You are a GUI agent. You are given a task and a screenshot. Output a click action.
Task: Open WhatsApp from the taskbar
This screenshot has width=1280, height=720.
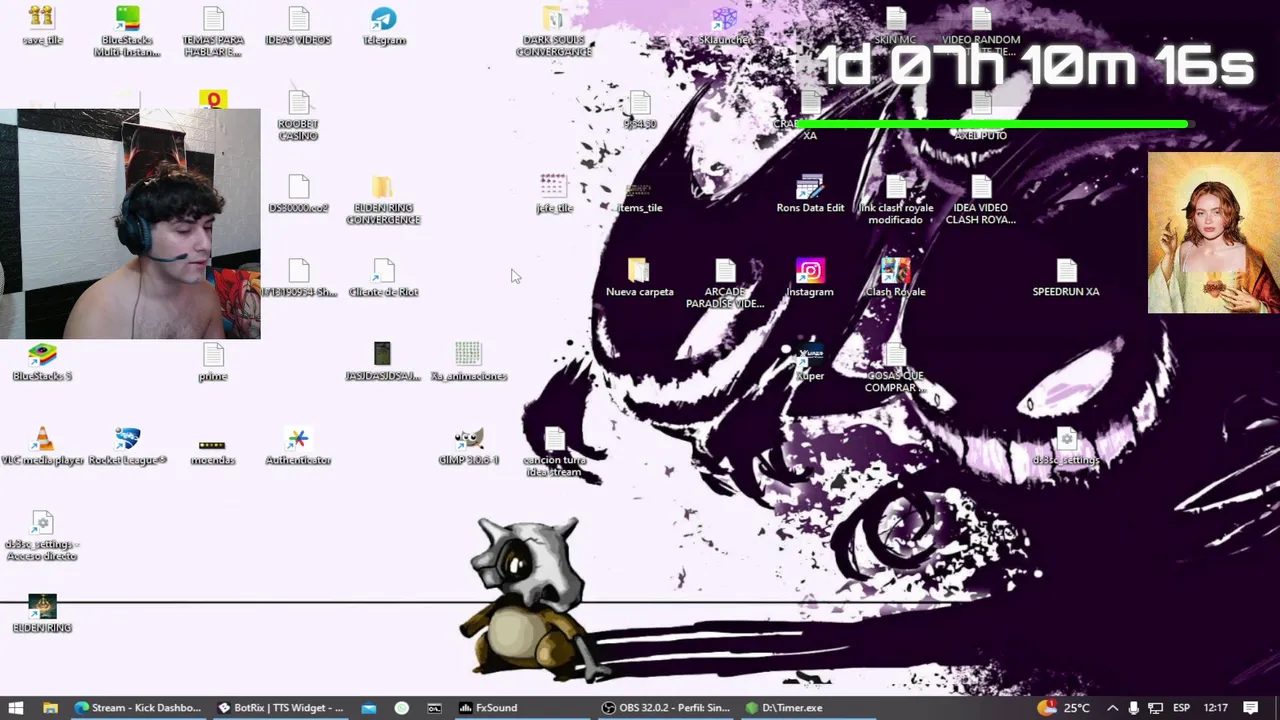(x=402, y=708)
